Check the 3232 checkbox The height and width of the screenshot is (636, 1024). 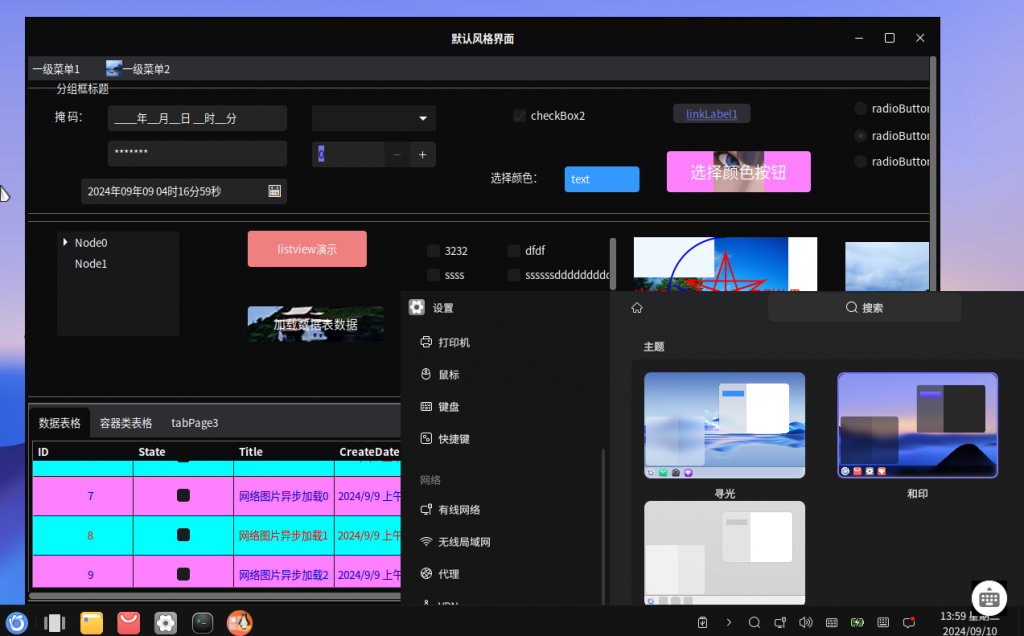433,250
